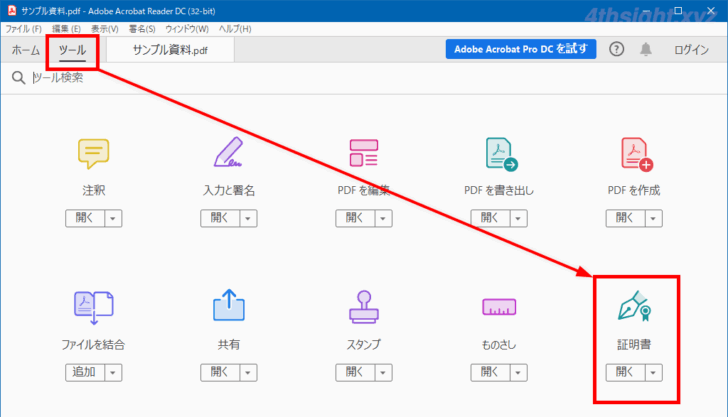The height and width of the screenshot is (417, 728).
Task: Switch to the ホーム tab
Action: (x=26, y=50)
